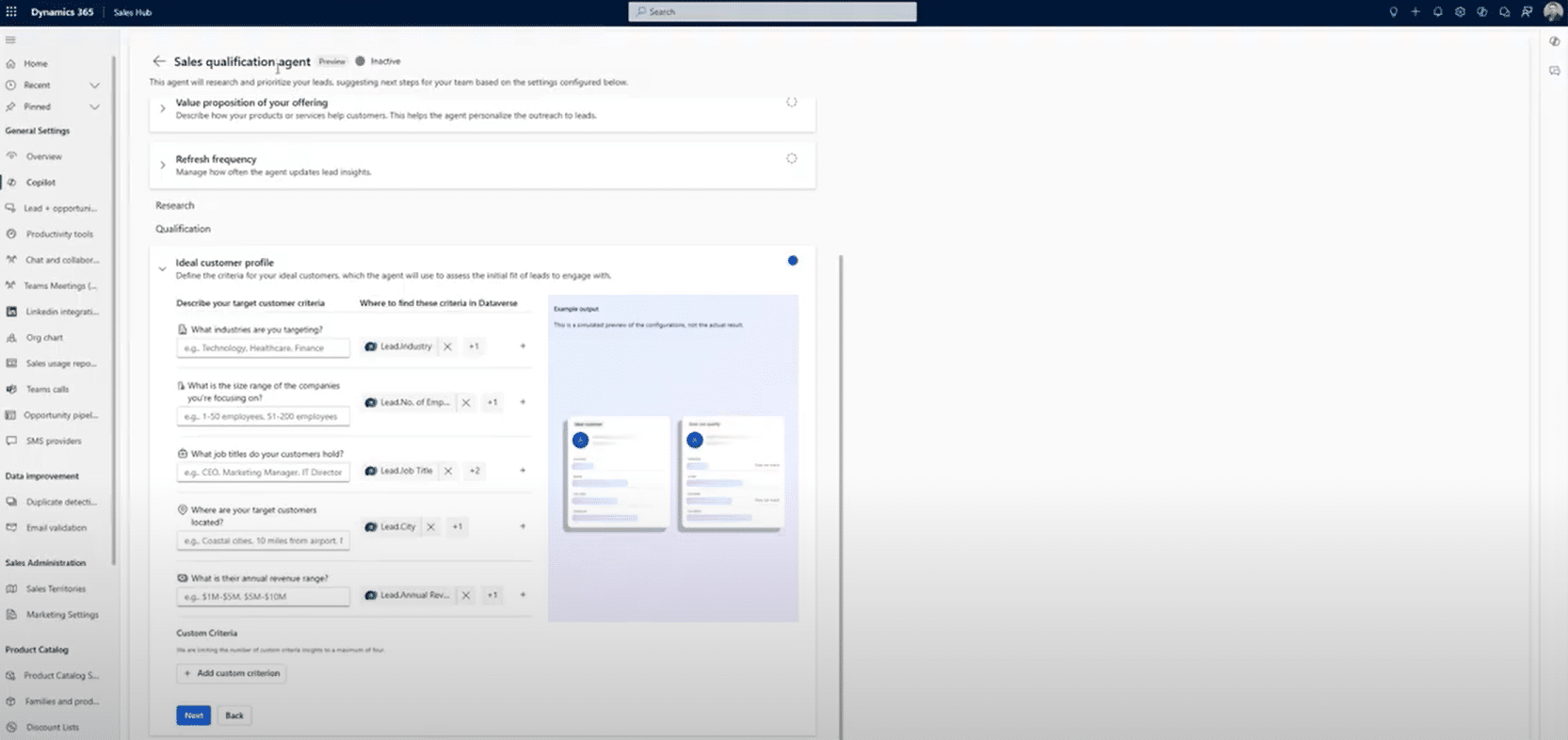Click the company size range input field

pos(263,416)
